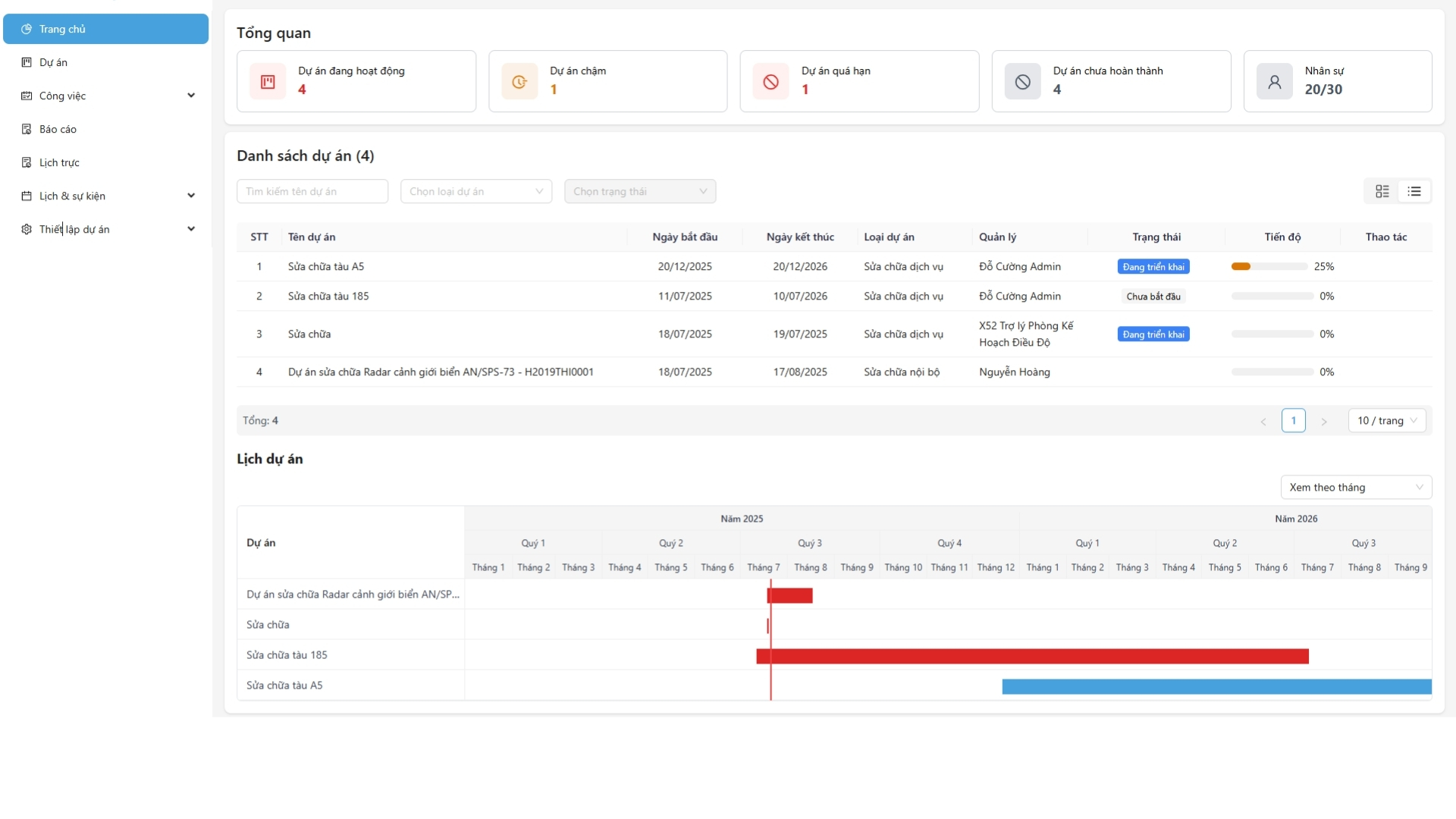Click the Nhân sự person icon
The image size is (1456, 819).
[x=1274, y=82]
